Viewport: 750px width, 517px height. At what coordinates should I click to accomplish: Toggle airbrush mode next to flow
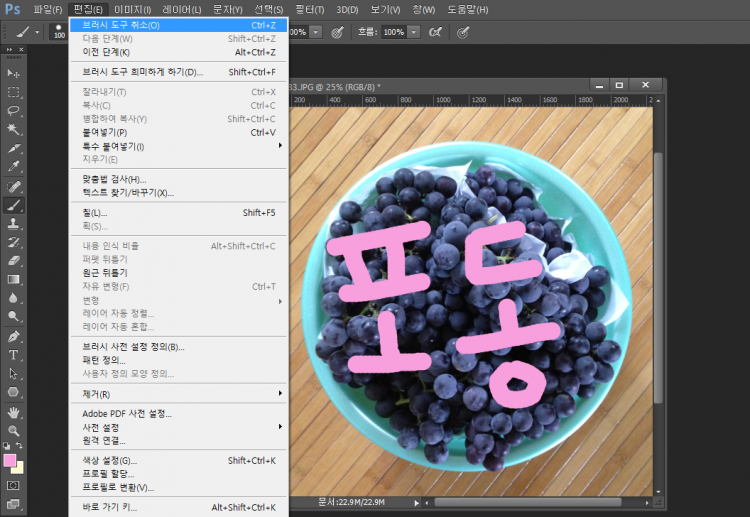(x=435, y=32)
